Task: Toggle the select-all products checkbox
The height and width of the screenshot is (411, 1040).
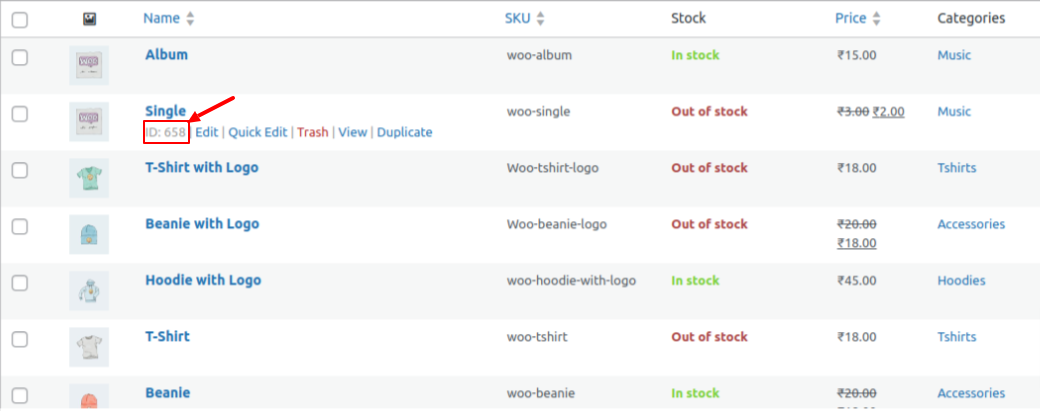Action: tap(20, 19)
